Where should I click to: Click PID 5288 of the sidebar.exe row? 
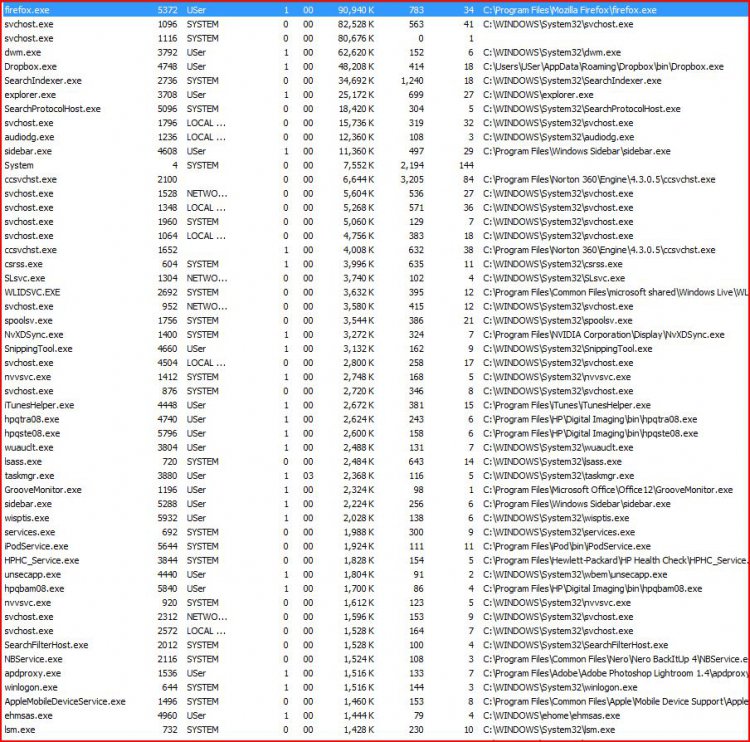(167, 504)
